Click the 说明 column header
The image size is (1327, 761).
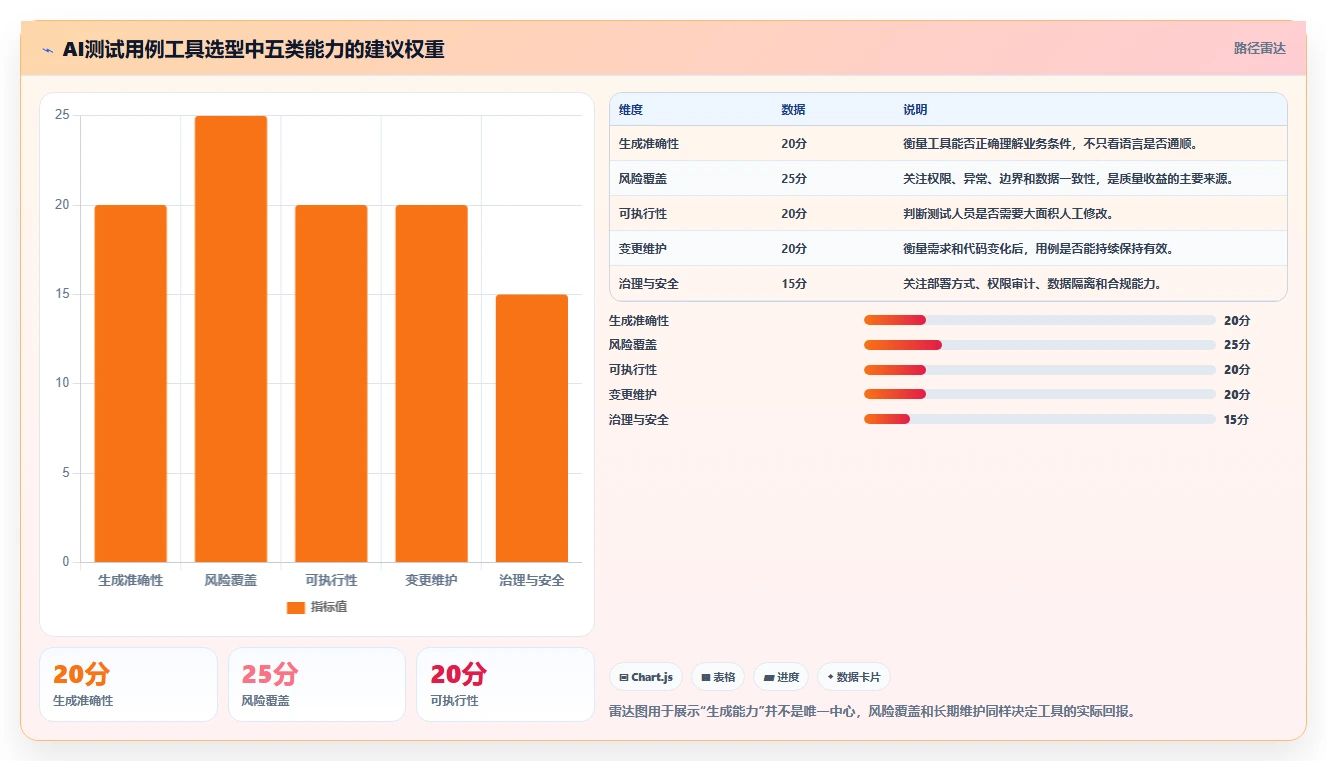point(915,109)
